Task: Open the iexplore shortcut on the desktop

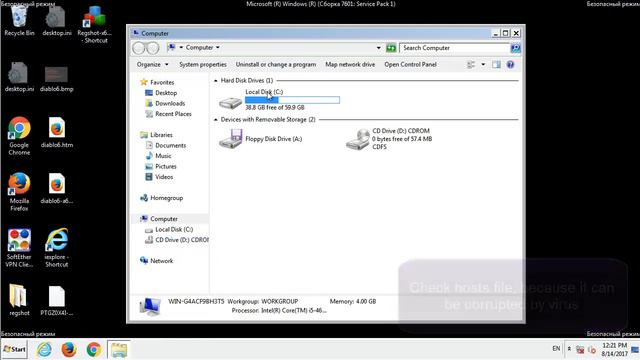Action: [57, 248]
